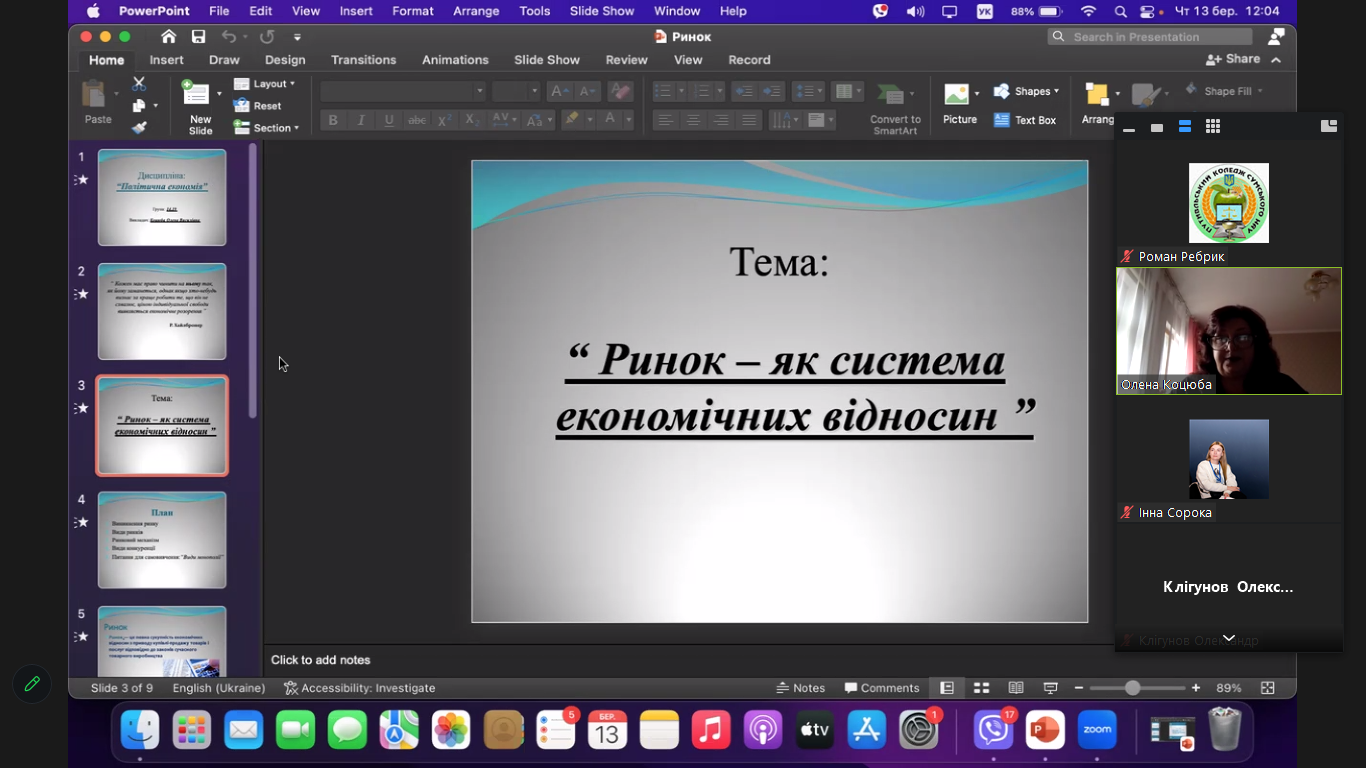Open the Slide Show menu in menu bar
The height and width of the screenshot is (768, 1366).
[601, 11]
